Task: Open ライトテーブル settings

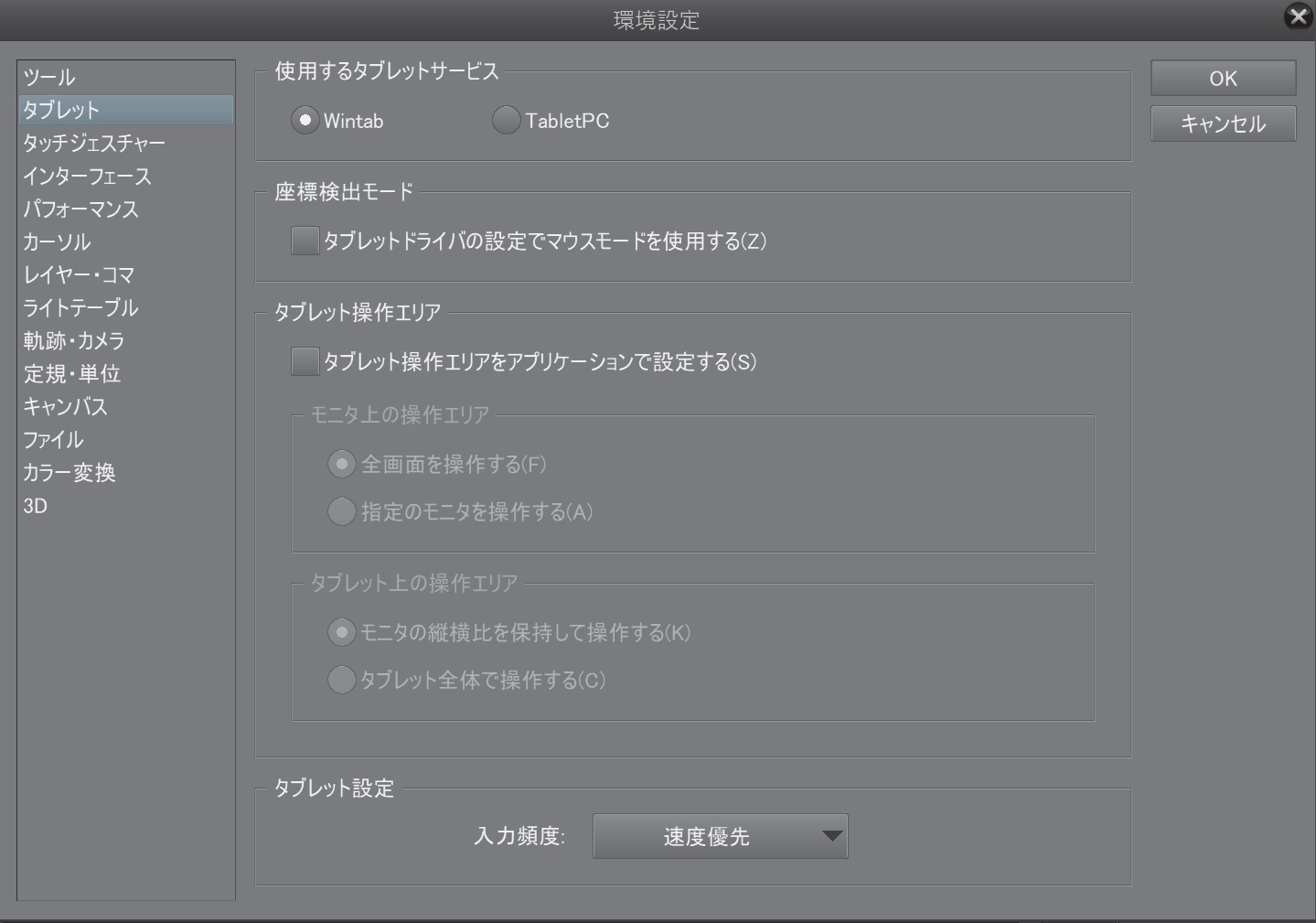Action: point(126,307)
